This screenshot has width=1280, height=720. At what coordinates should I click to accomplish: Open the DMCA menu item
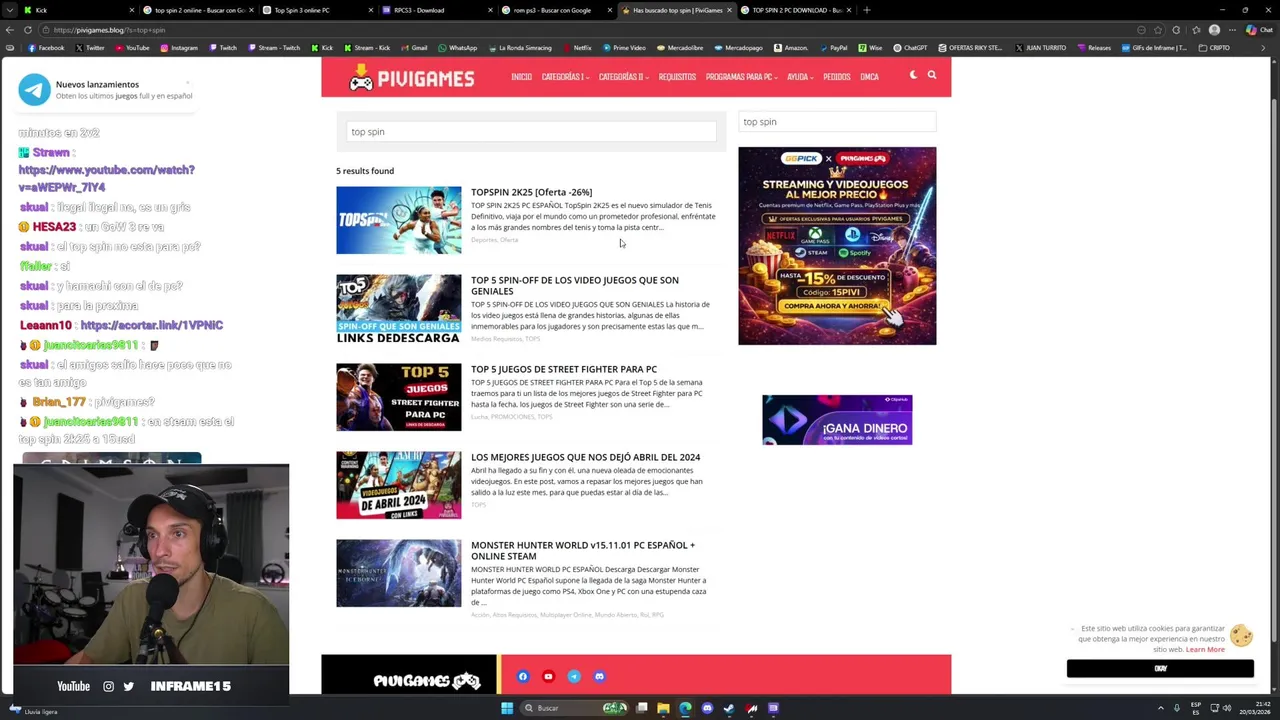[869, 77]
